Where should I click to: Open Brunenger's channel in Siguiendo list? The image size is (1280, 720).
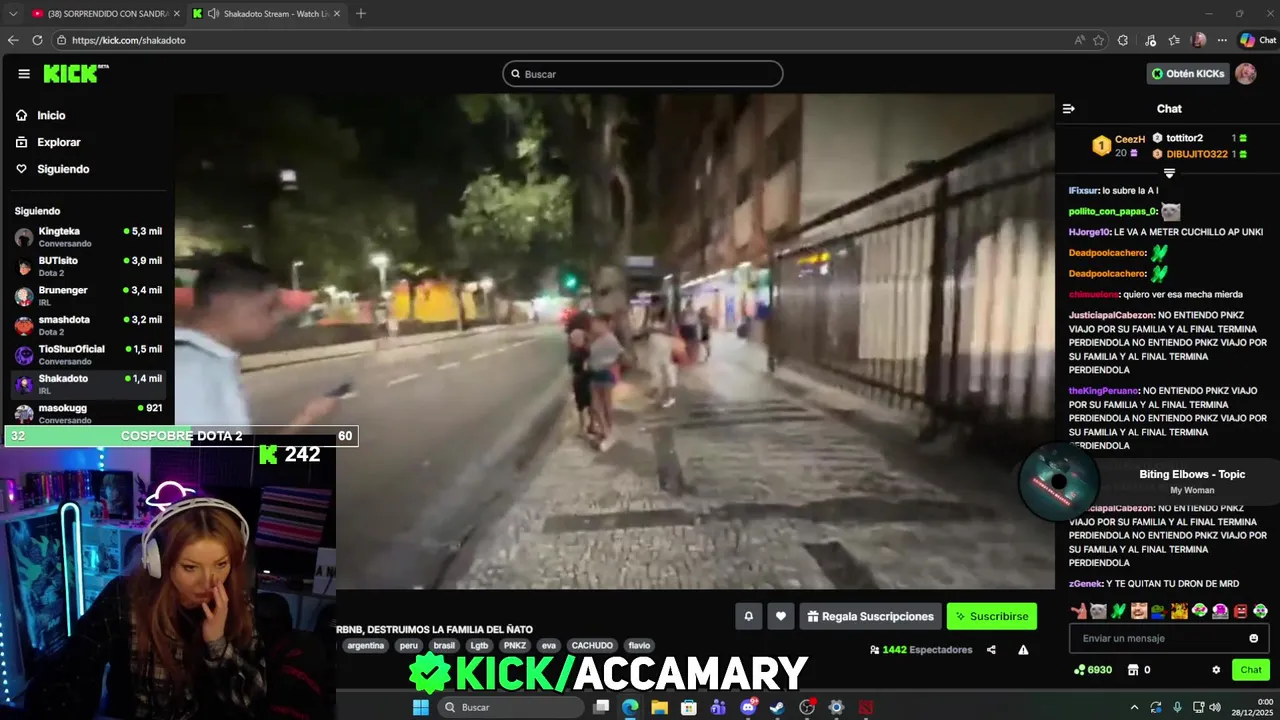coord(88,296)
